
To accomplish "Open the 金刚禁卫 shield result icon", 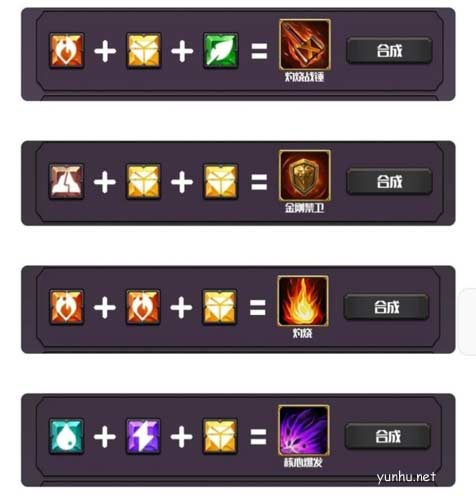I will click(305, 175).
